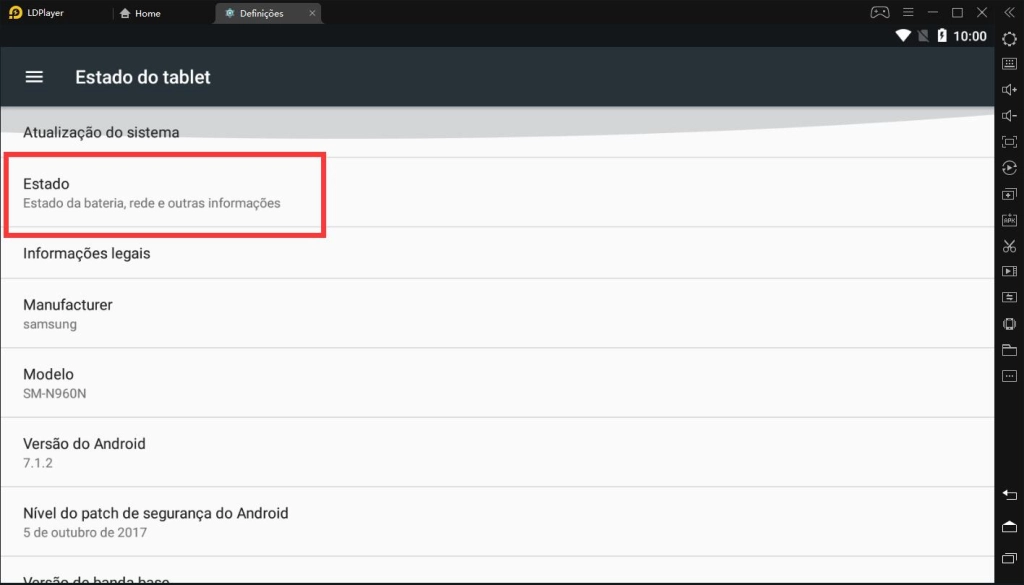Open the recent apps overview
The image size is (1024, 585).
tap(1009, 558)
